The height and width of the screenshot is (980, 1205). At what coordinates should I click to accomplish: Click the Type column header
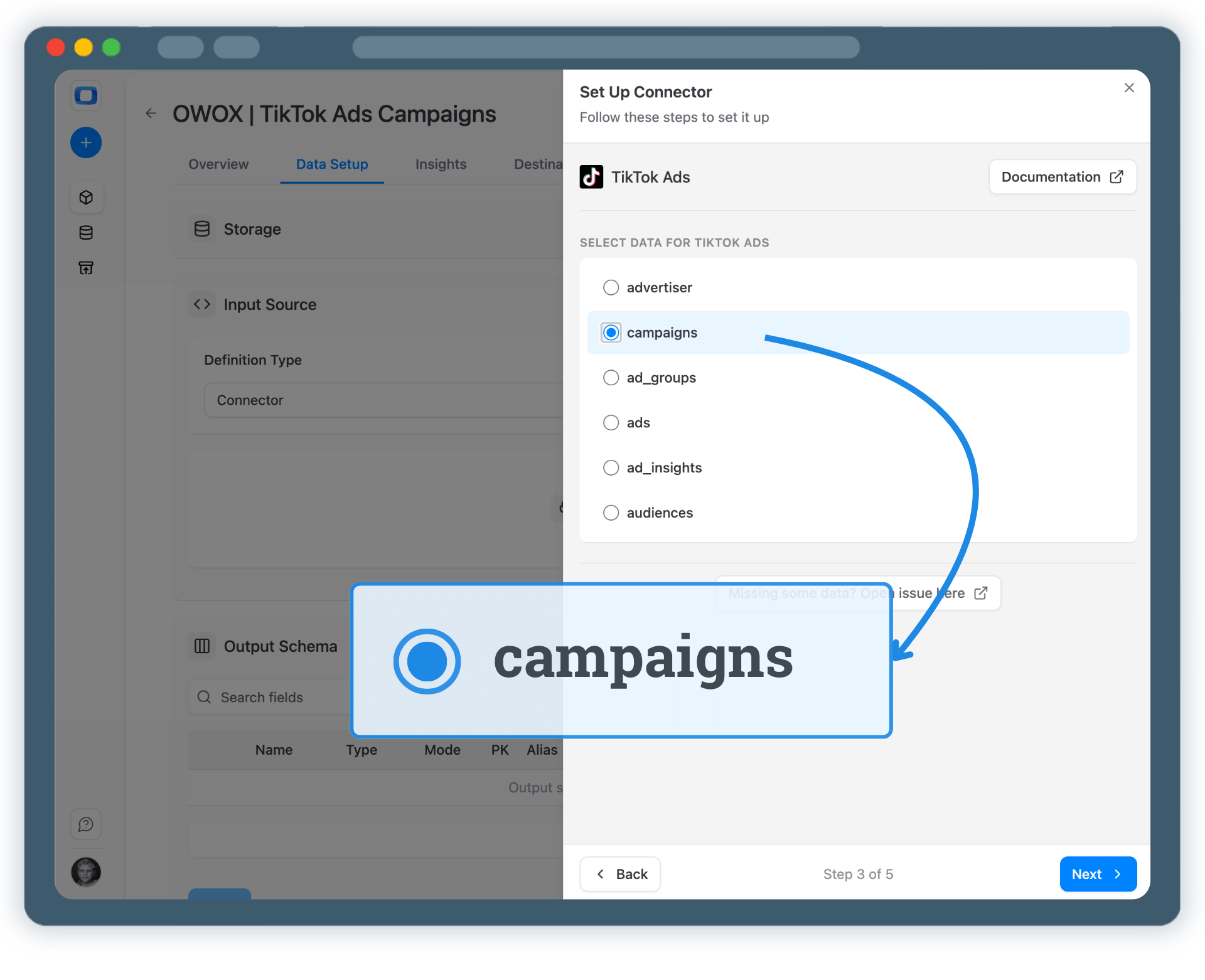tap(361, 750)
